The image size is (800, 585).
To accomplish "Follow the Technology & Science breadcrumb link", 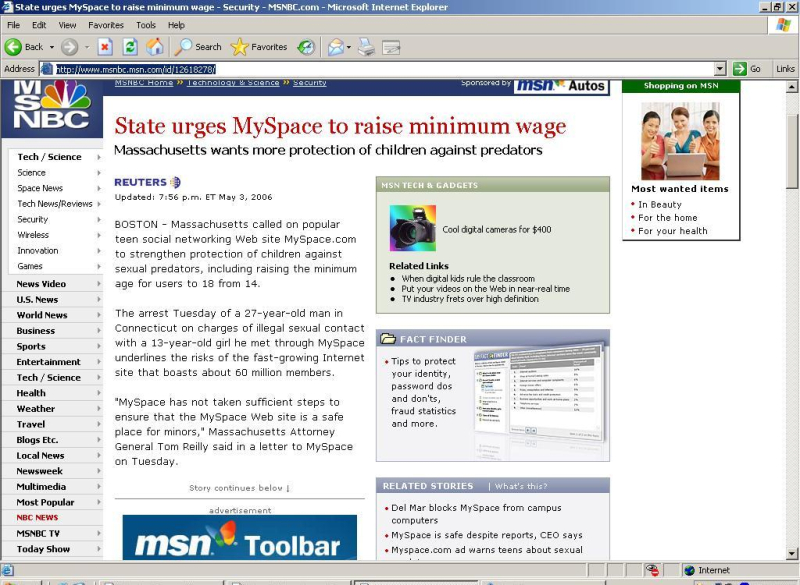I will [x=233, y=83].
